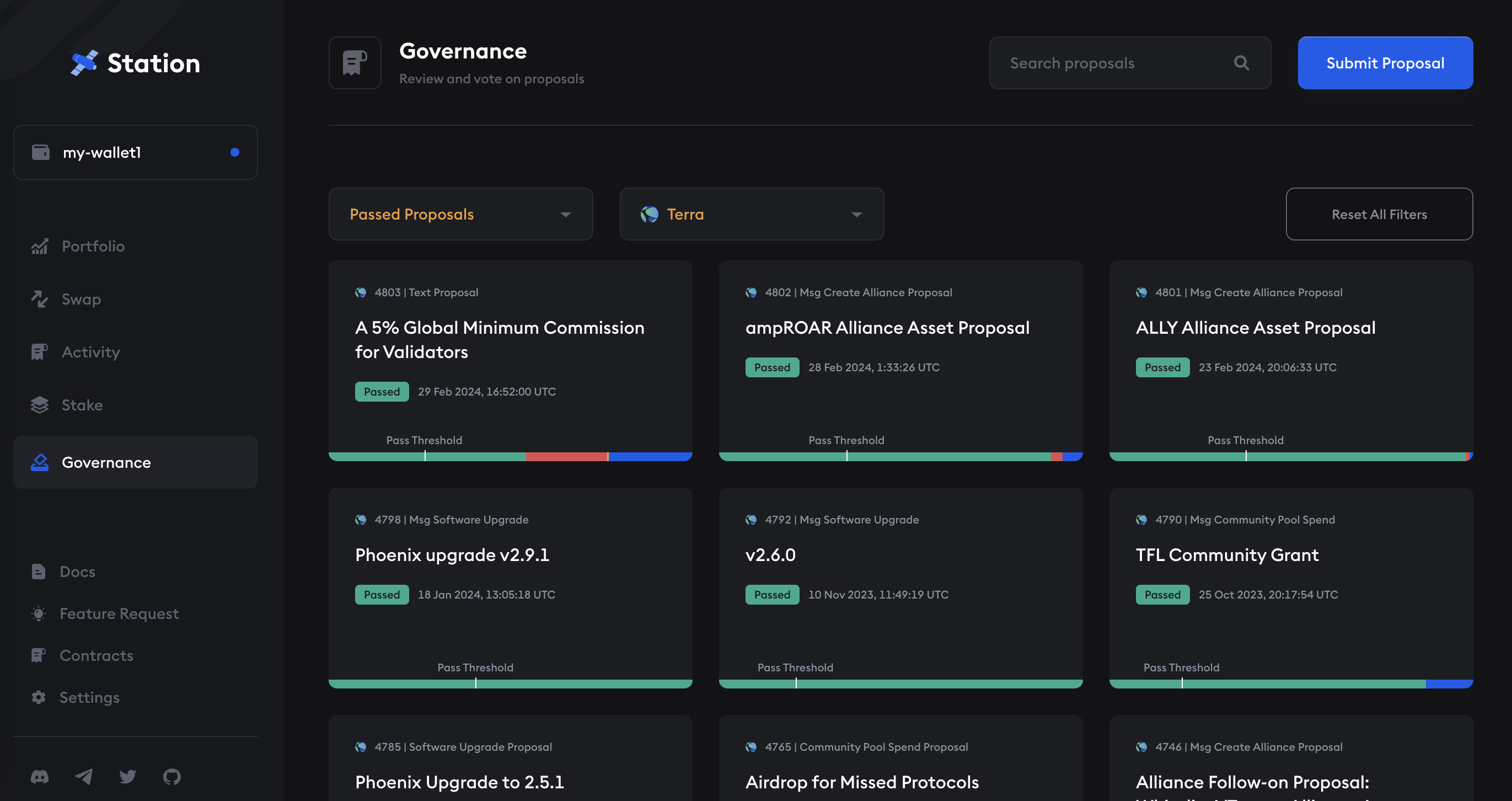Screen dimensions: 1512x801
Task: Expand the Terra chain dropdown
Action: (x=751, y=213)
